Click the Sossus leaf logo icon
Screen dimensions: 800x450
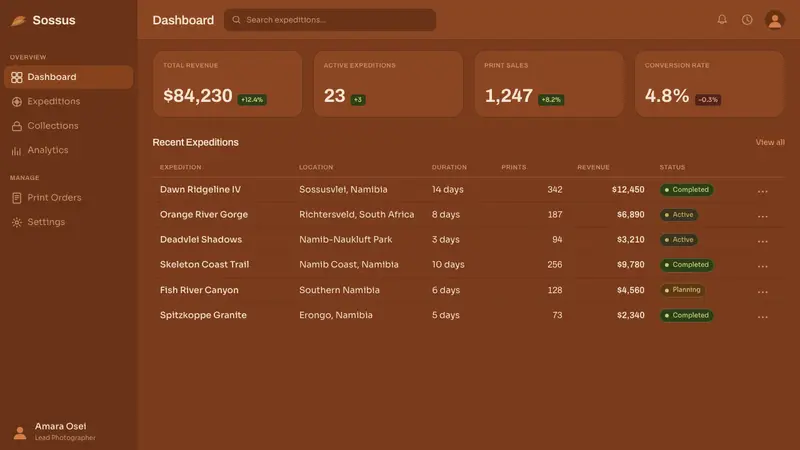pyautogui.click(x=18, y=20)
